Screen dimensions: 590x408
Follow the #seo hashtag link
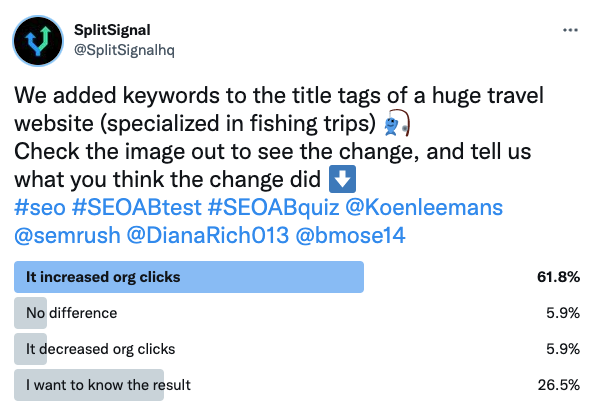(40, 207)
